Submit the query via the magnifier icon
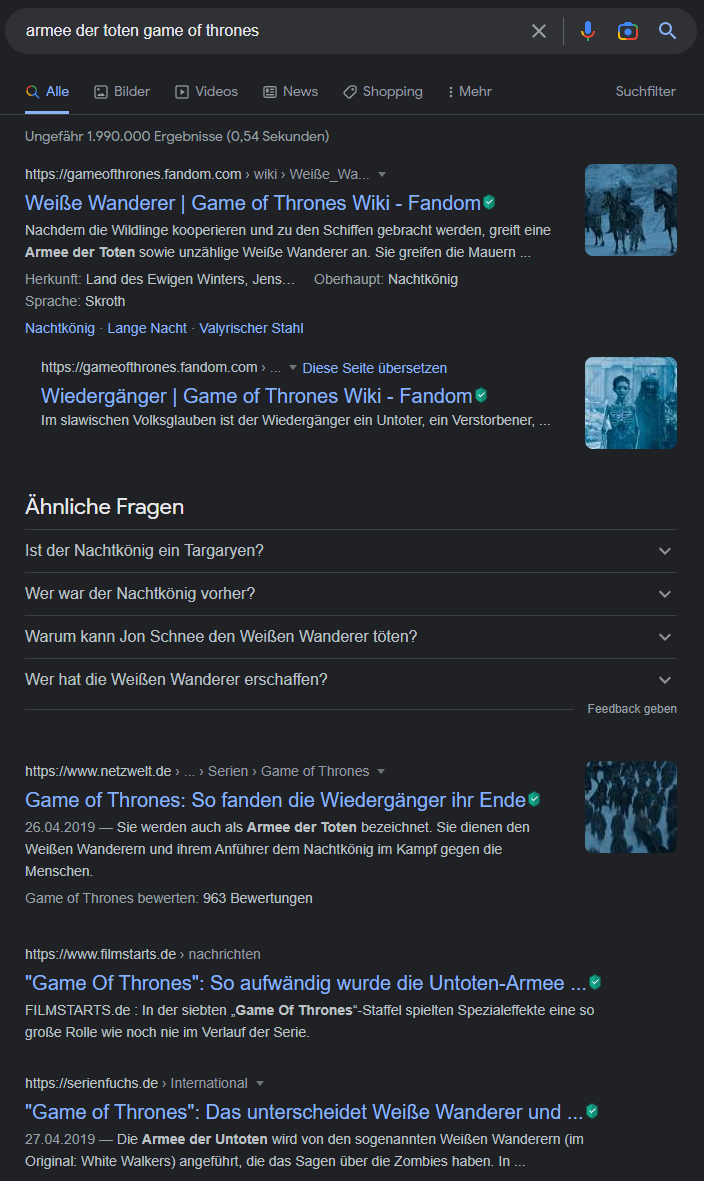Viewport: 704px width, 1181px height. click(x=667, y=31)
